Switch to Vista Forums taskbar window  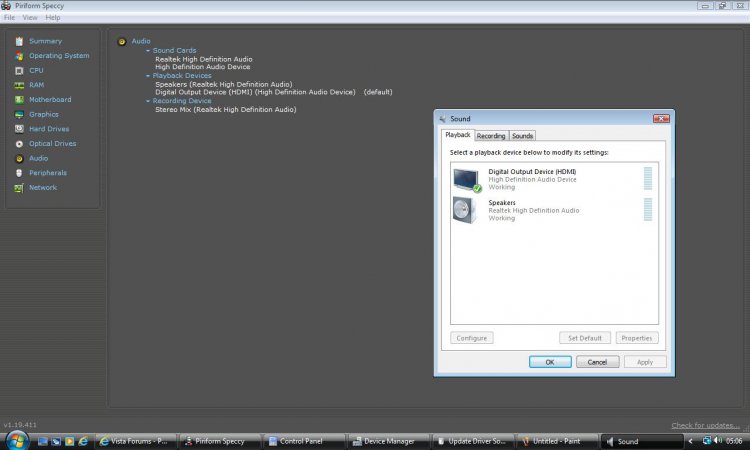point(136,441)
